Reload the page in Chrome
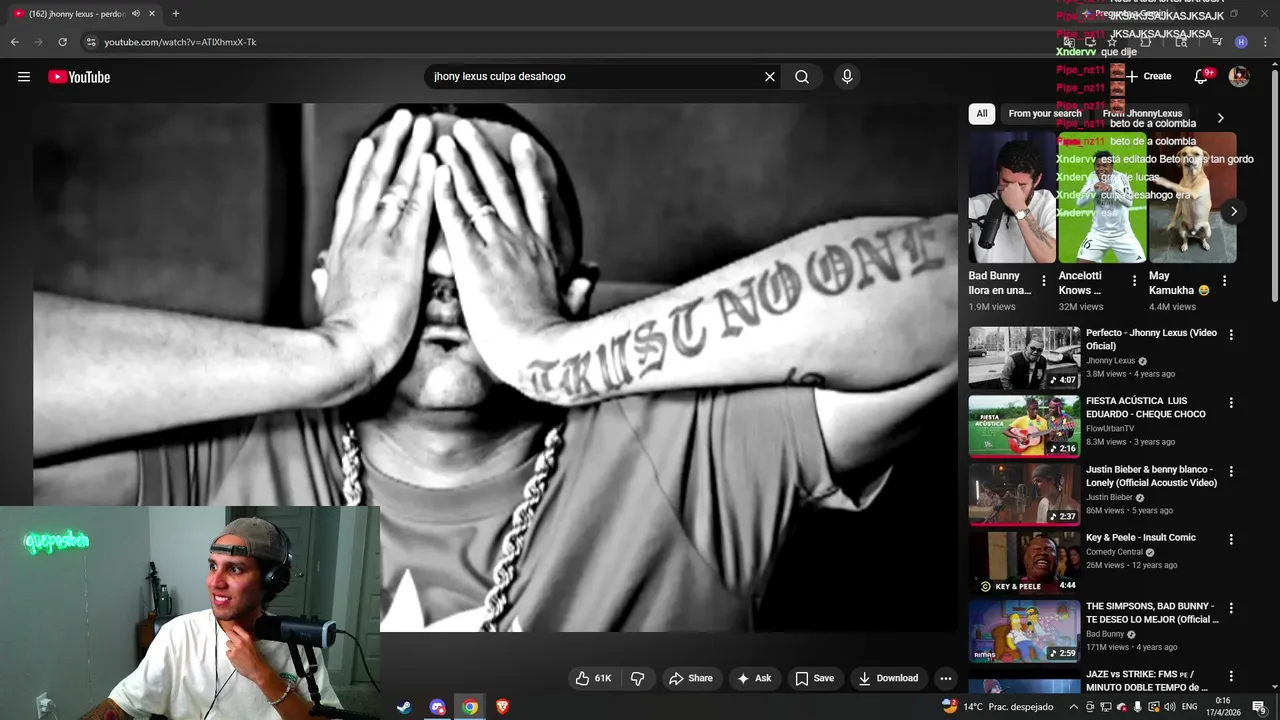Image resolution: width=1280 pixels, height=720 pixels. pyautogui.click(x=62, y=42)
